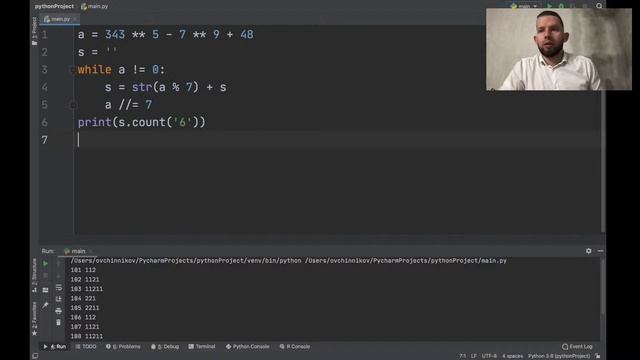Click the while keyword on line 3
Screen dimensions: 640x360
point(94,70)
